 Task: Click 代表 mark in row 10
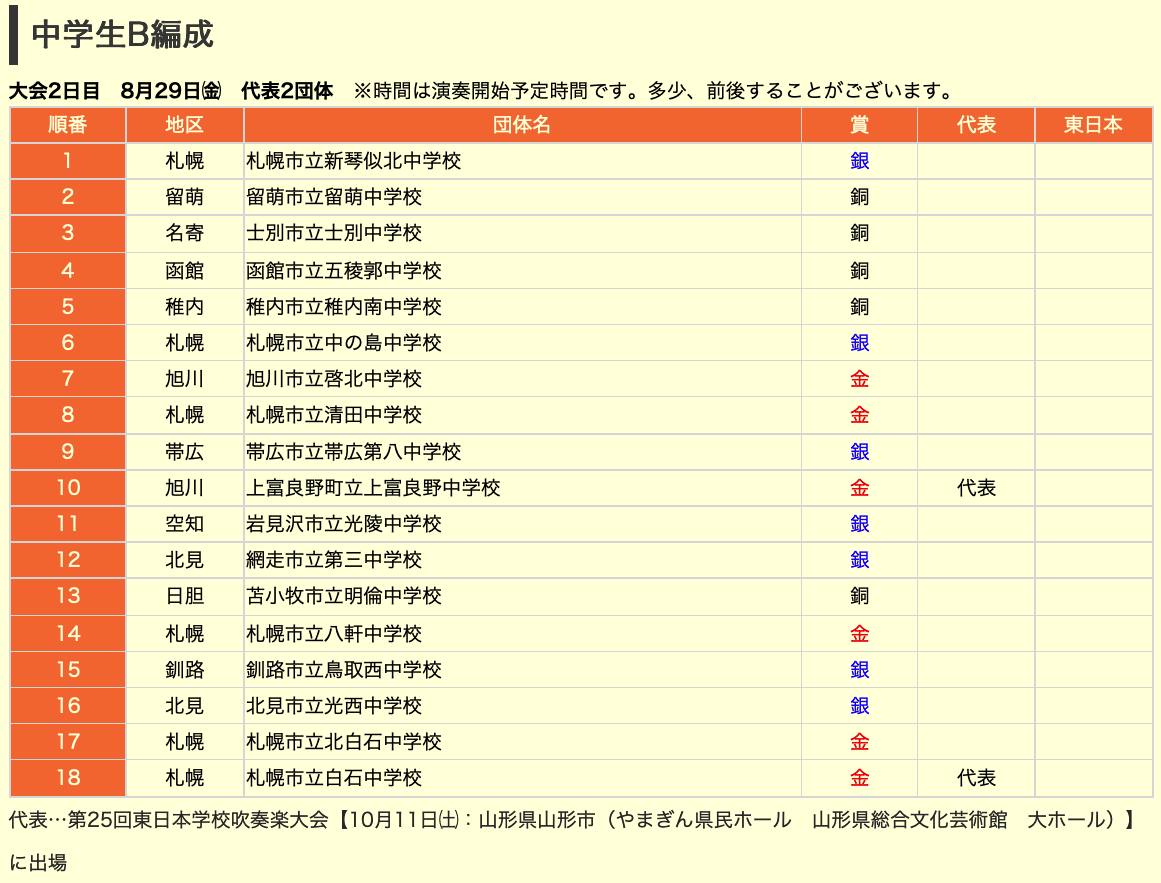pyautogui.click(x=976, y=488)
